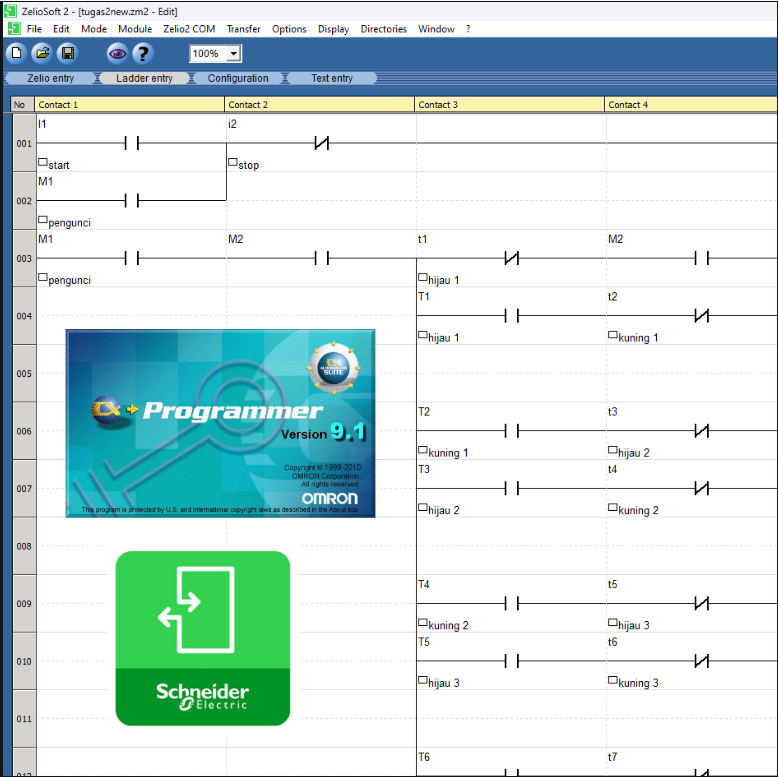Image resolution: width=778 pixels, height=778 pixels.
Task: Click the question mark help icon
Action: [143, 53]
